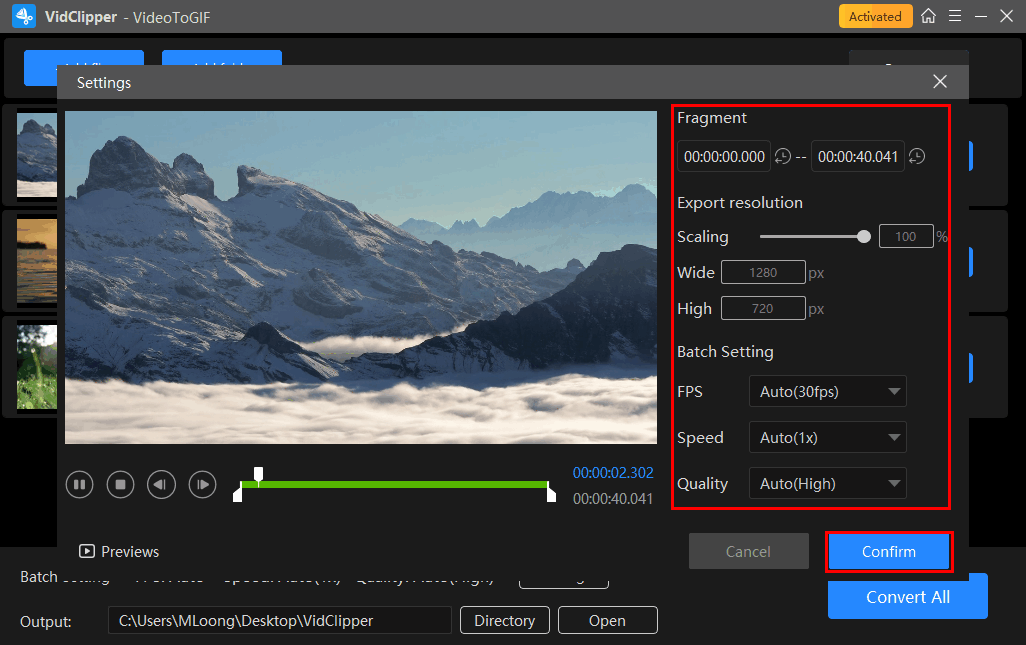Stop the video preview

tap(120, 485)
